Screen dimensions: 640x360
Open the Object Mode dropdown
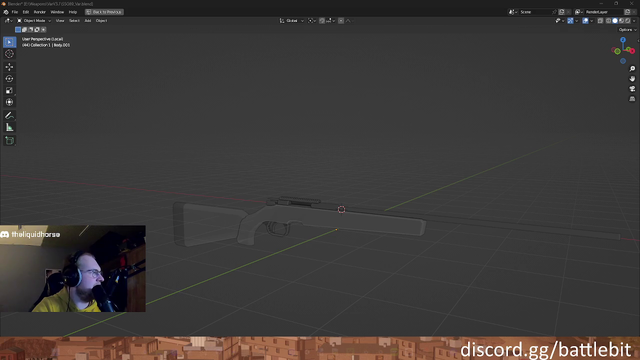pyautogui.click(x=34, y=21)
